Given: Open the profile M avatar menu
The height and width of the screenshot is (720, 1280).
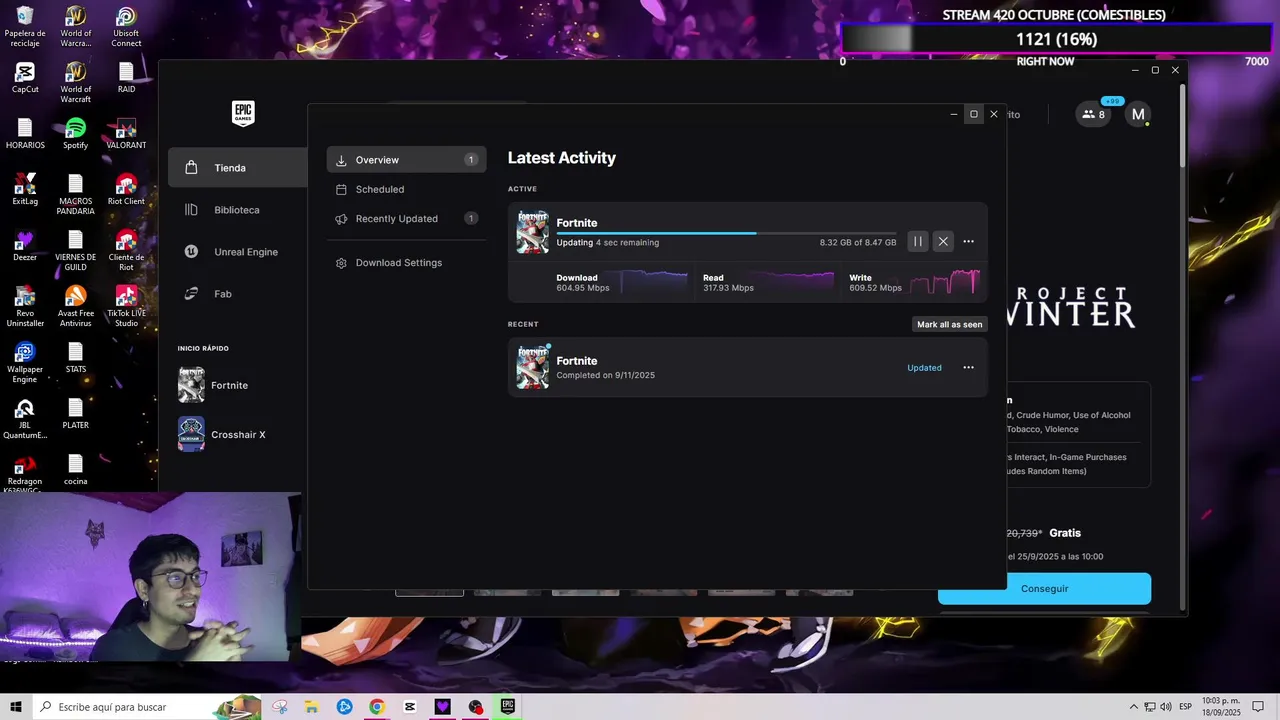Looking at the screenshot, I should [1138, 114].
